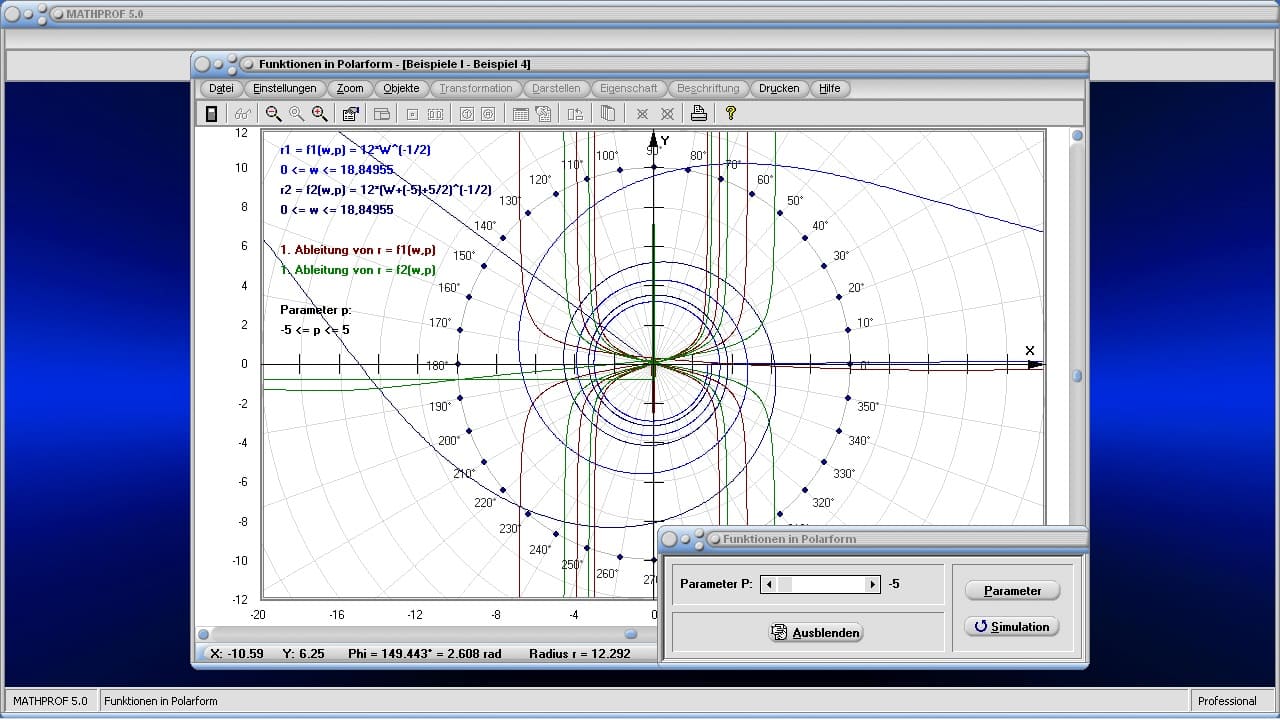Click the printer icon in toolbar

[699, 114]
